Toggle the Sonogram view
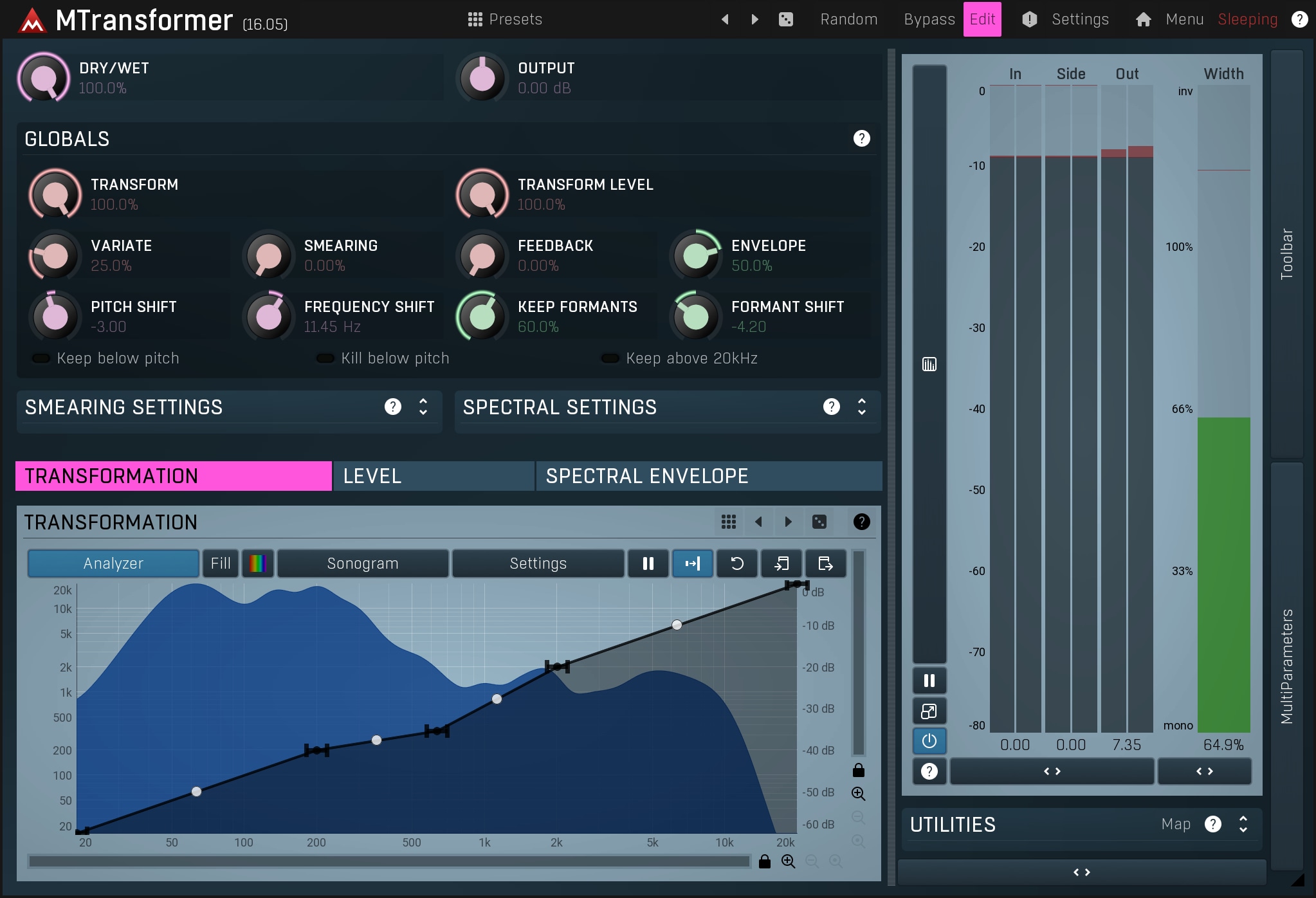The width and height of the screenshot is (1316, 898). [363, 564]
